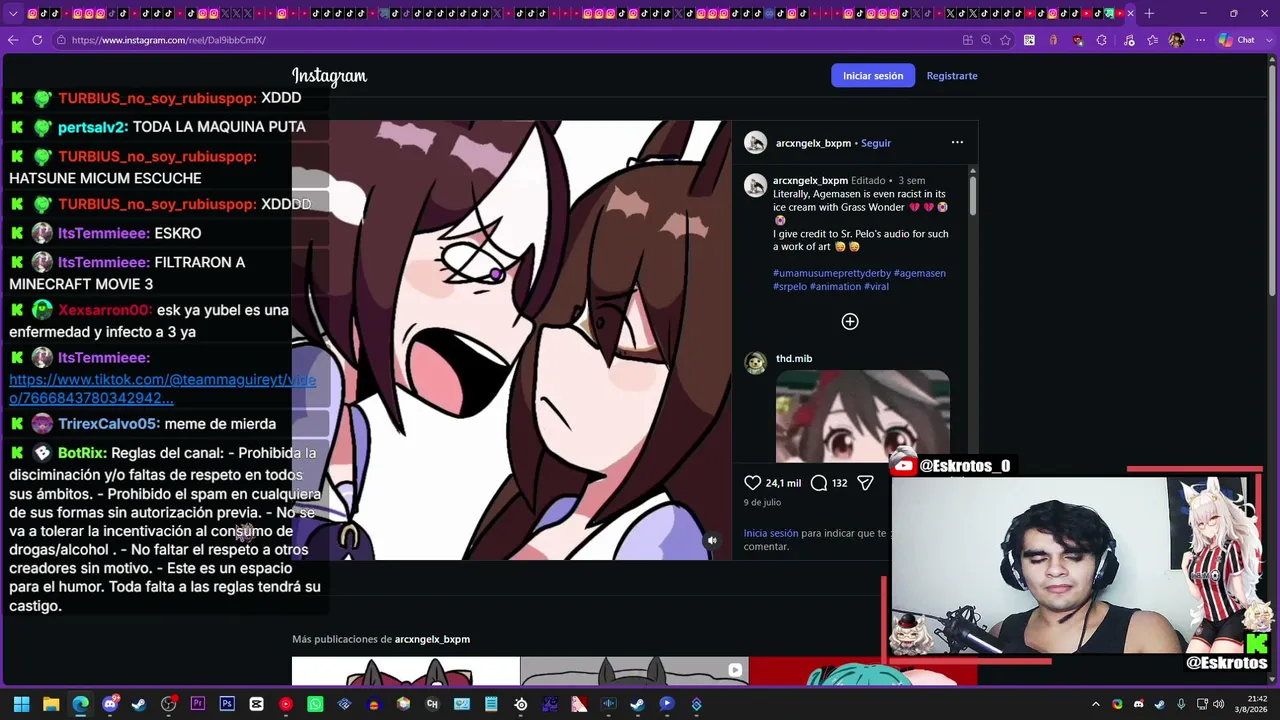Viewport: 1280px width, 720px height.
Task: Select the TrirexCalvo05 chat username
Action: pos(109,424)
